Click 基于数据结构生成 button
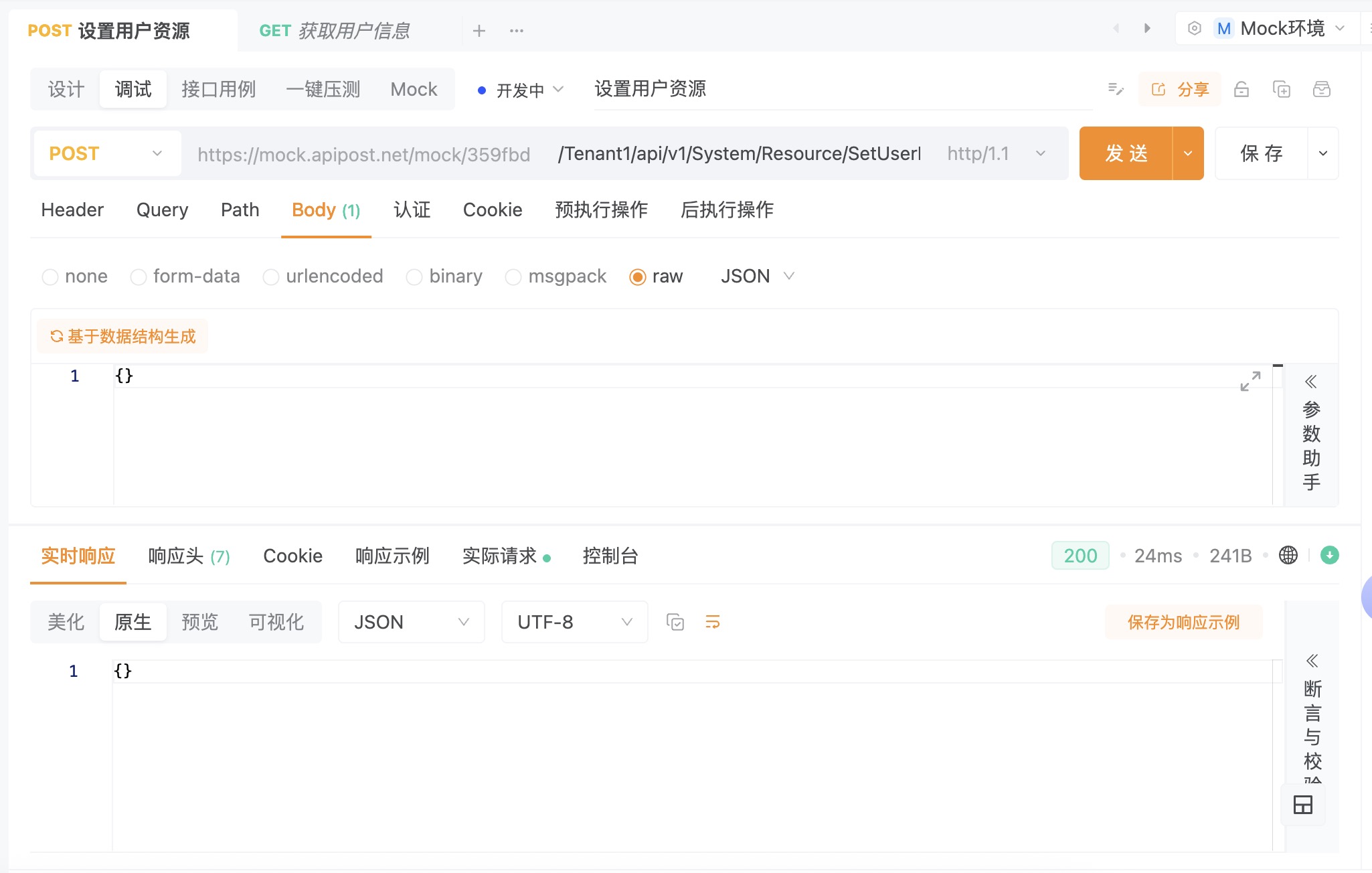The height and width of the screenshot is (873, 1372). pyautogui.click(x=122, y=336)
